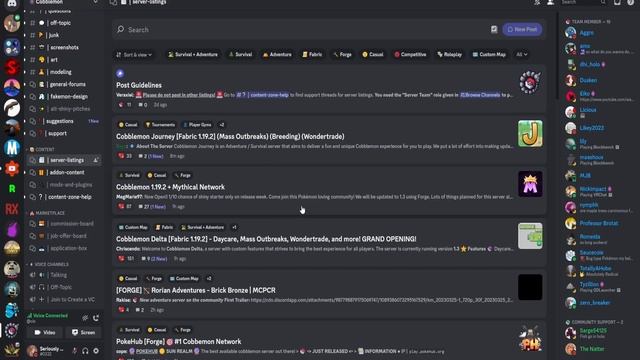Collapse the VOICE CHANNELS category

[x=49, y=264]
